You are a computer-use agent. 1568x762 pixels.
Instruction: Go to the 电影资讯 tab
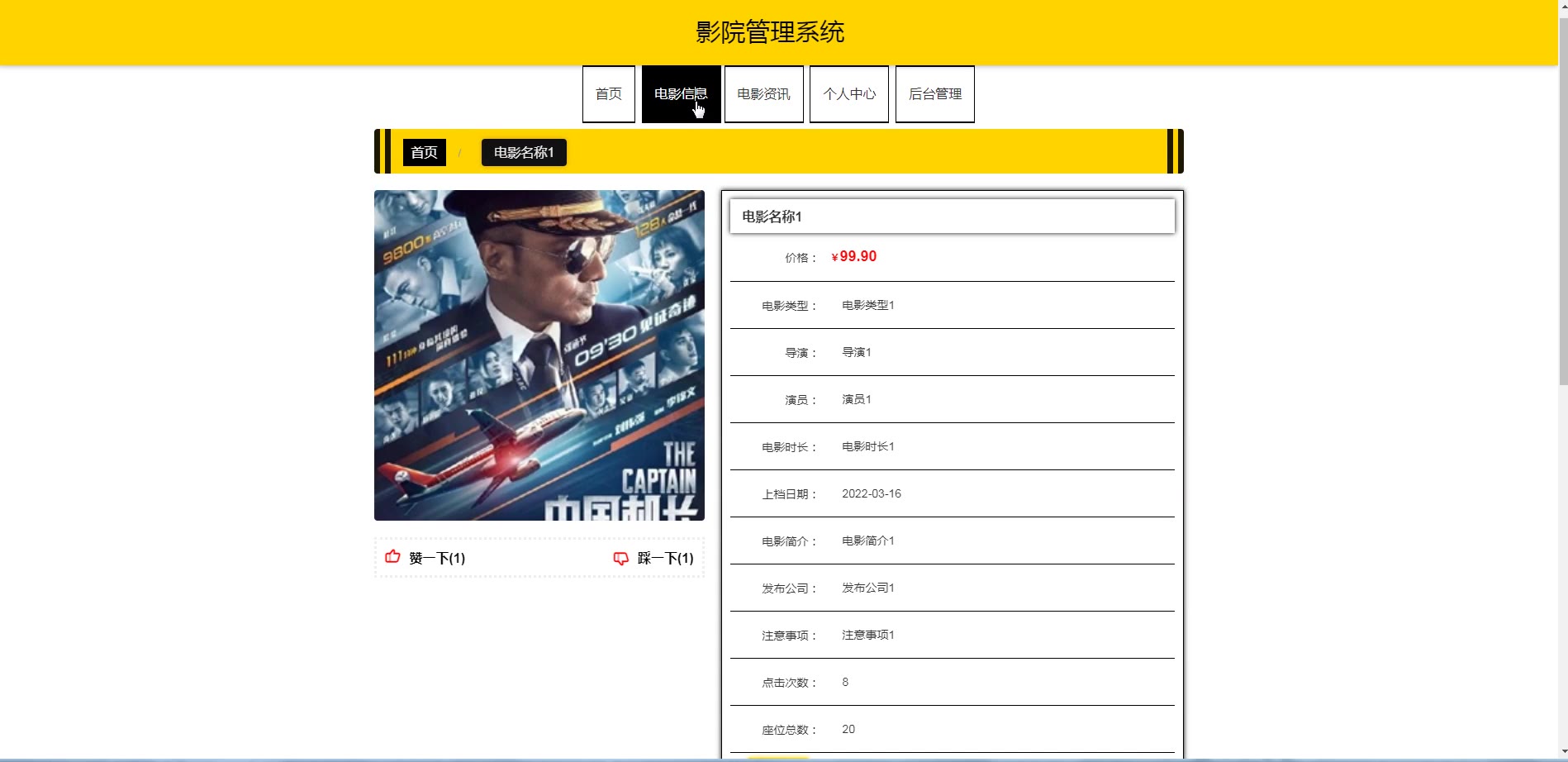[x=764, y=94]
